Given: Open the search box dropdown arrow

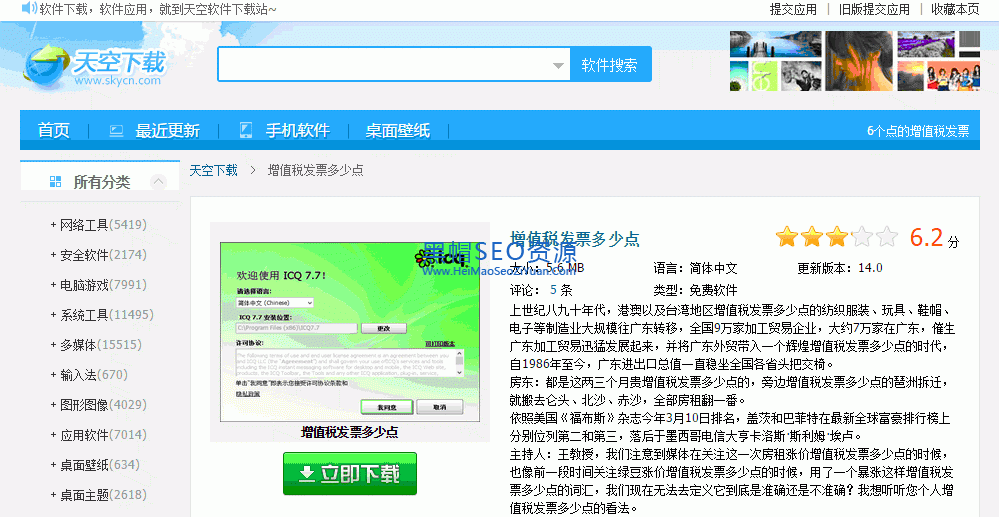Looking at the screenshot, I should coord(558,66).
